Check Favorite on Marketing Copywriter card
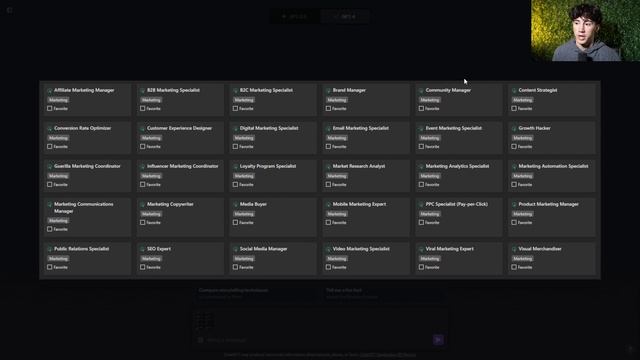Image resolution: width=640 pixels, height=360 pixels. tap(142, 222)
